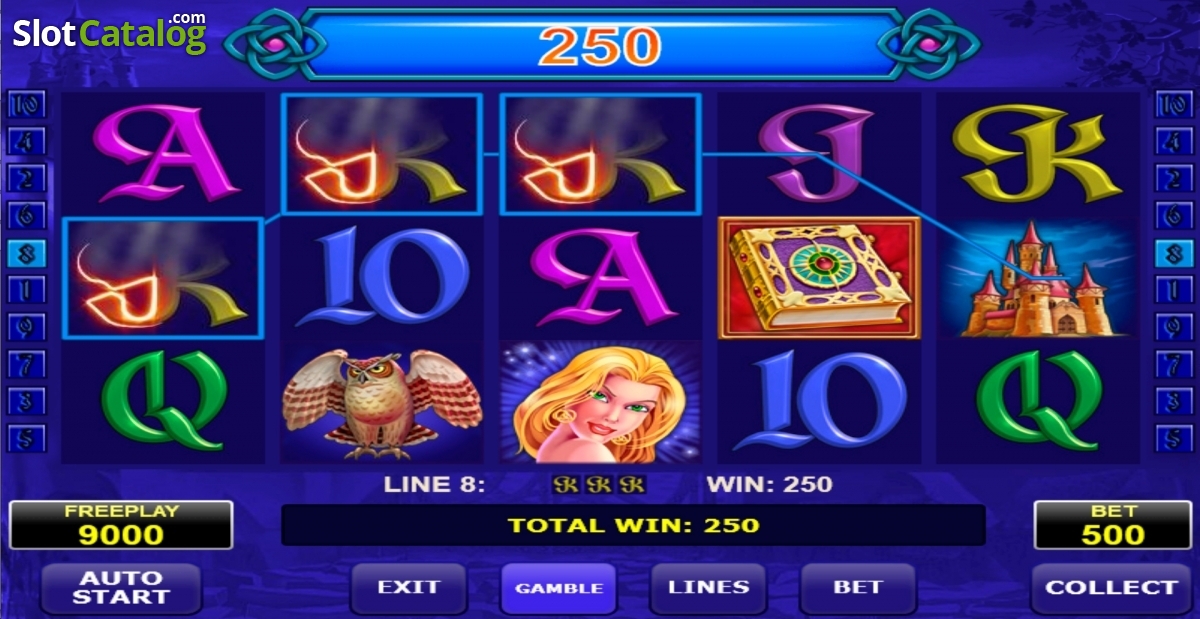Click the SlotCatalog.com logo
Viewport: 1200px width, 619px height.
pyautogui.click(x=109, y=32)
